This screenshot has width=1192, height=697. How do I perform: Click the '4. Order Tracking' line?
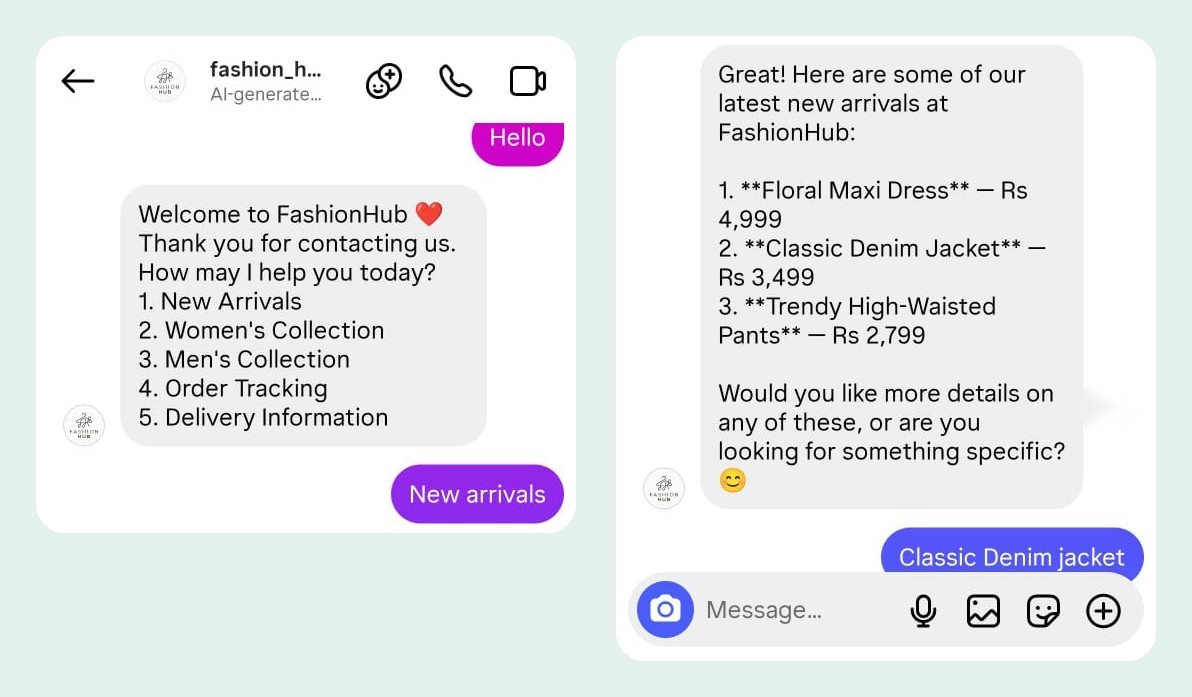pos(233,388)
